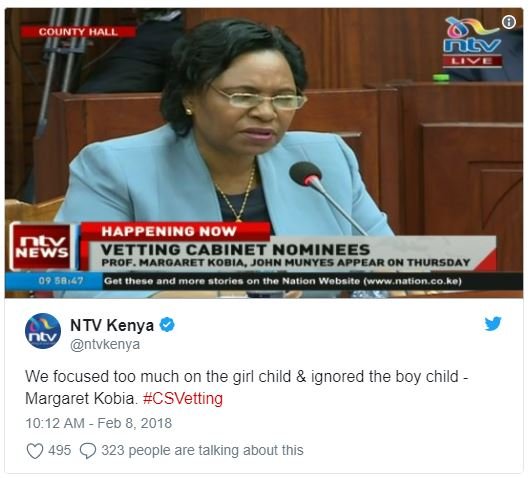Open replies via the speech bubble icon

(88, 451)
